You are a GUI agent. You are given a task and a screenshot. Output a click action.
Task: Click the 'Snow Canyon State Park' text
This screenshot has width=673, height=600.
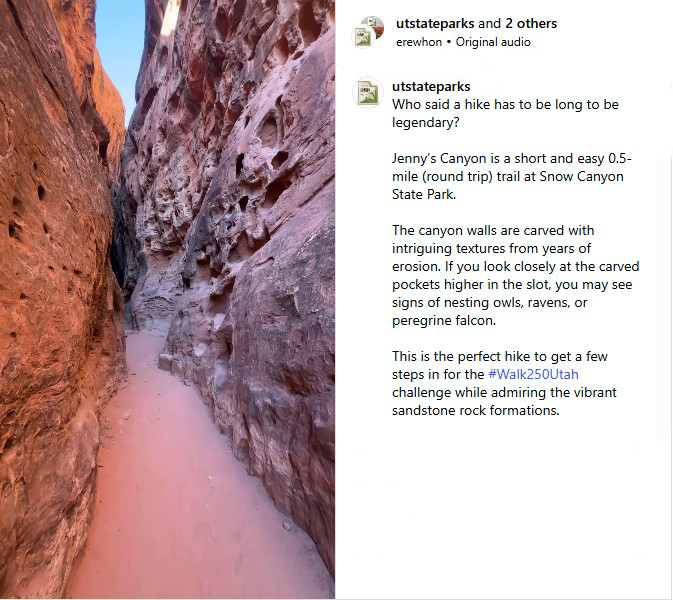[508, 185]
